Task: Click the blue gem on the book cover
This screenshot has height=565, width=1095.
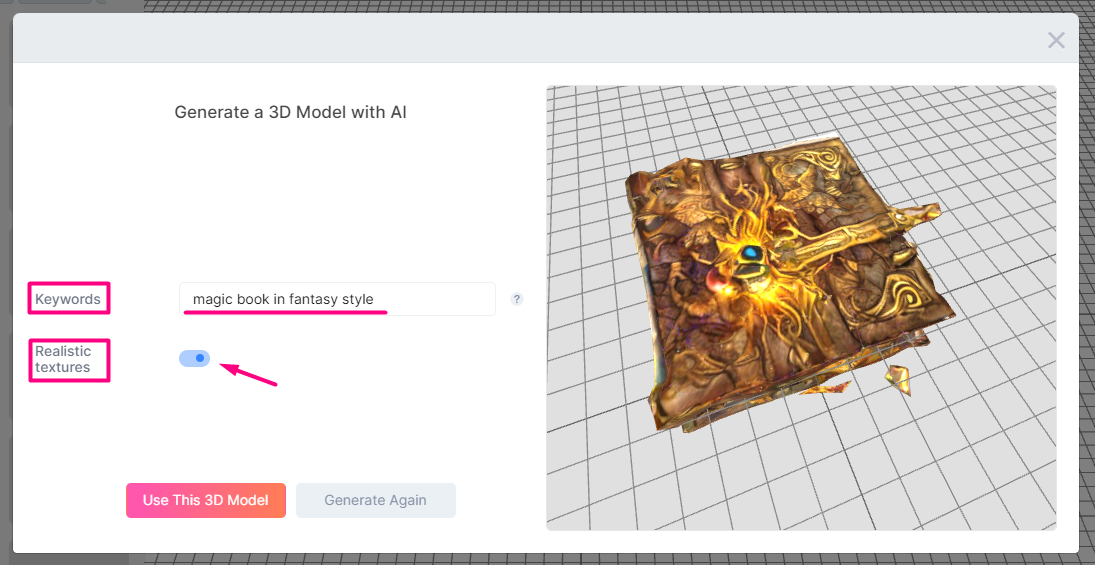Action: (750, 251)
